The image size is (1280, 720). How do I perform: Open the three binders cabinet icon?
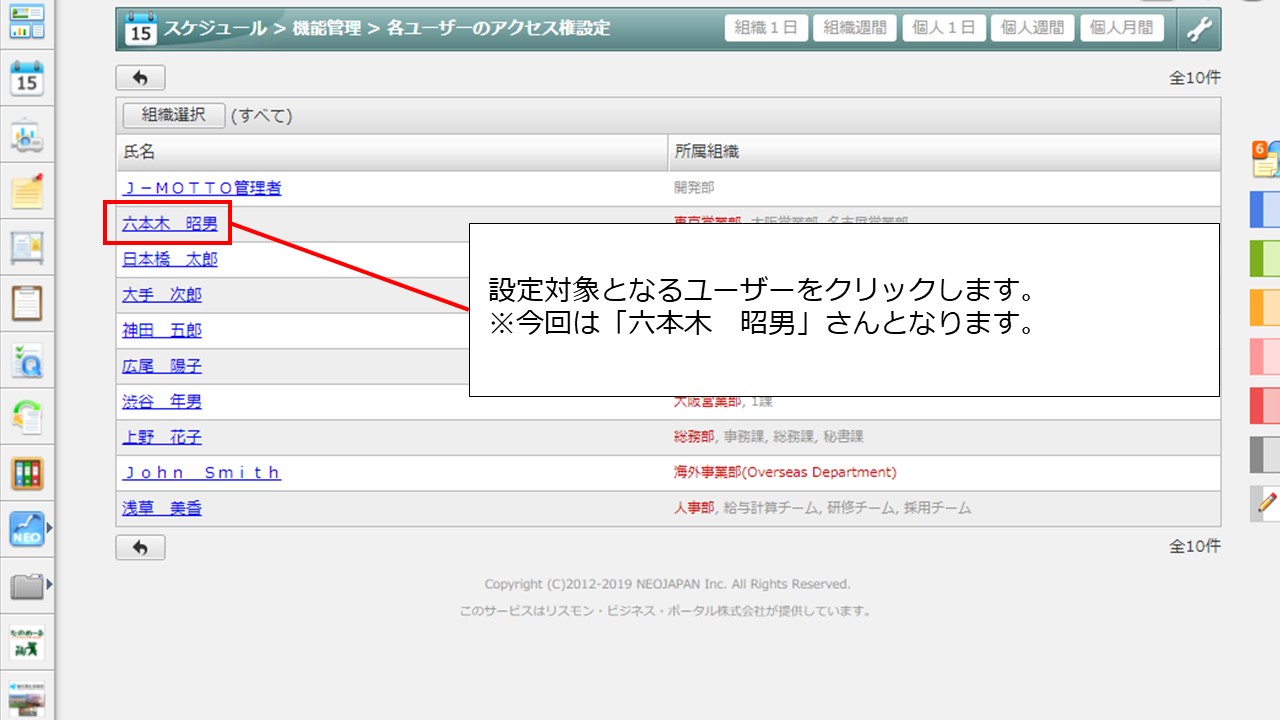pos(27,474)
